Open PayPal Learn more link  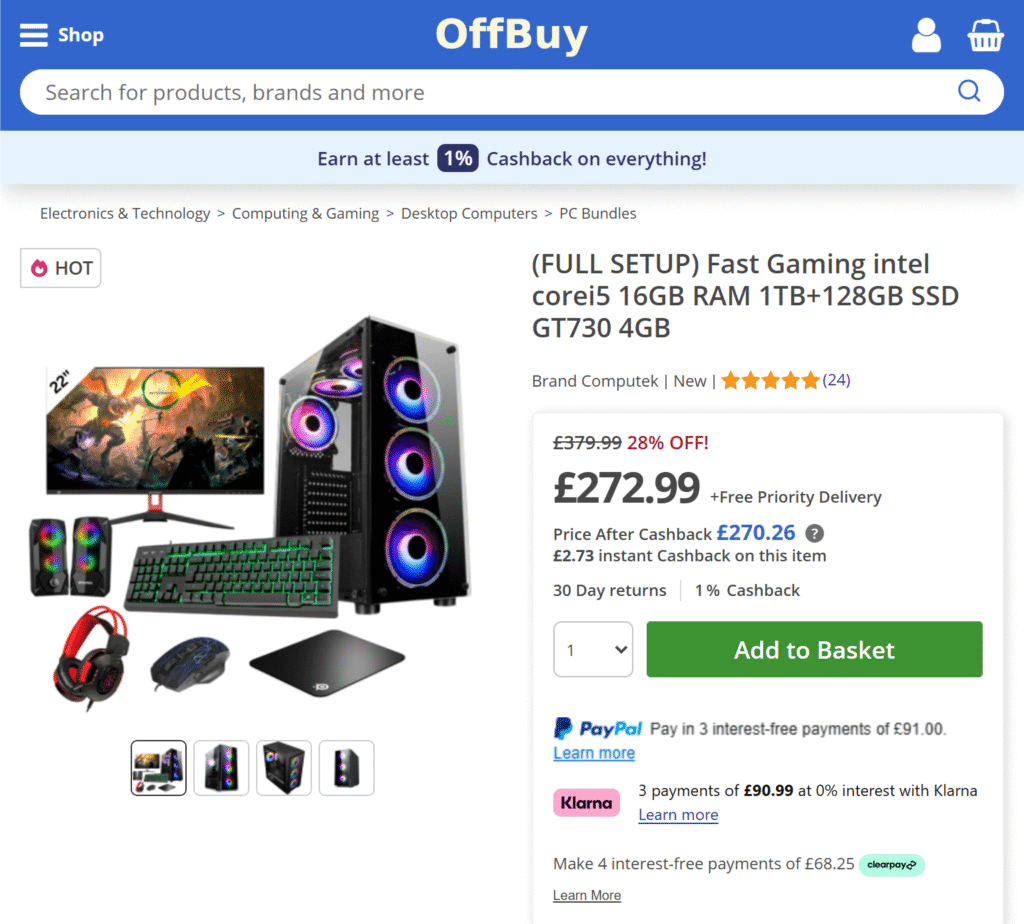pyautogui.click(x=594, y=753)
